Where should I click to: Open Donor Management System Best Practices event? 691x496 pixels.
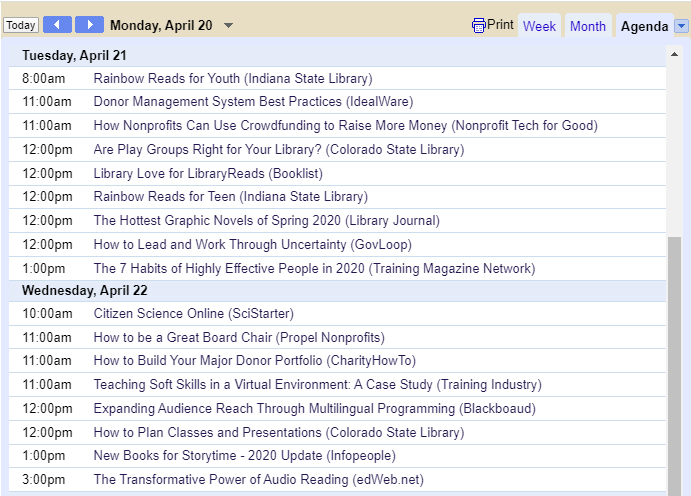click(253, 102)
